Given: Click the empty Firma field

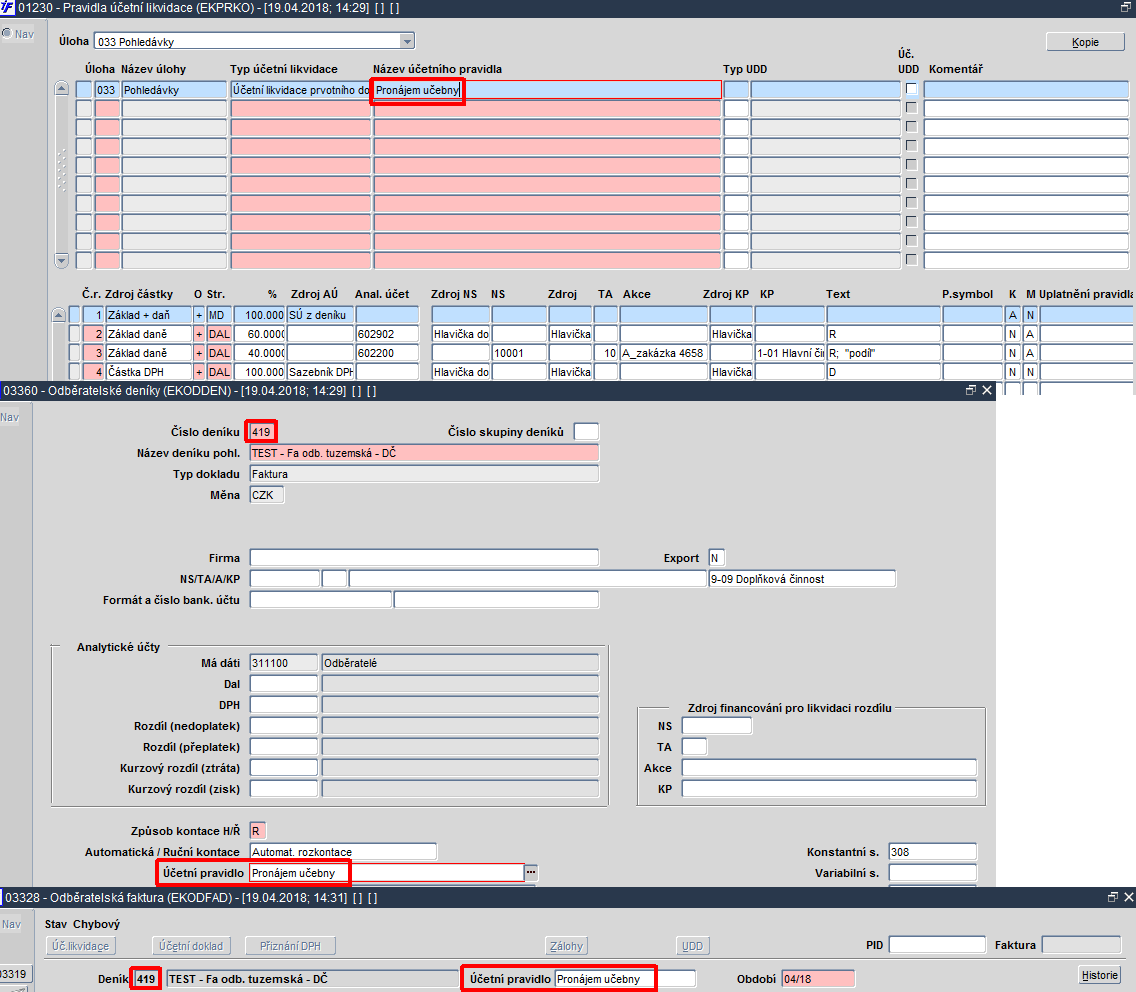Looking at the screenshot, I should coord(424,558).
